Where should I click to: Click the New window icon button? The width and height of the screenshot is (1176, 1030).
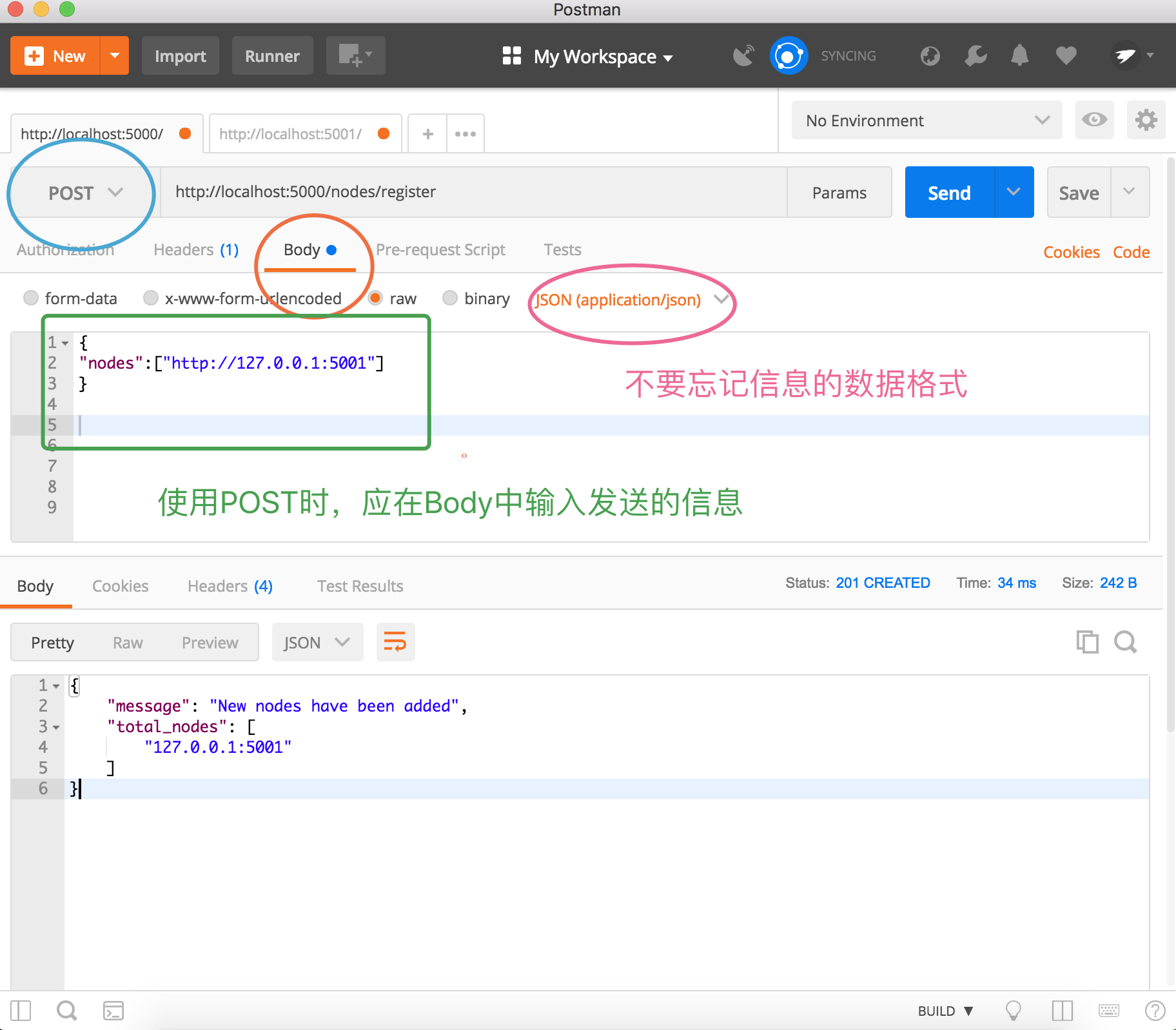click(355, 56)
